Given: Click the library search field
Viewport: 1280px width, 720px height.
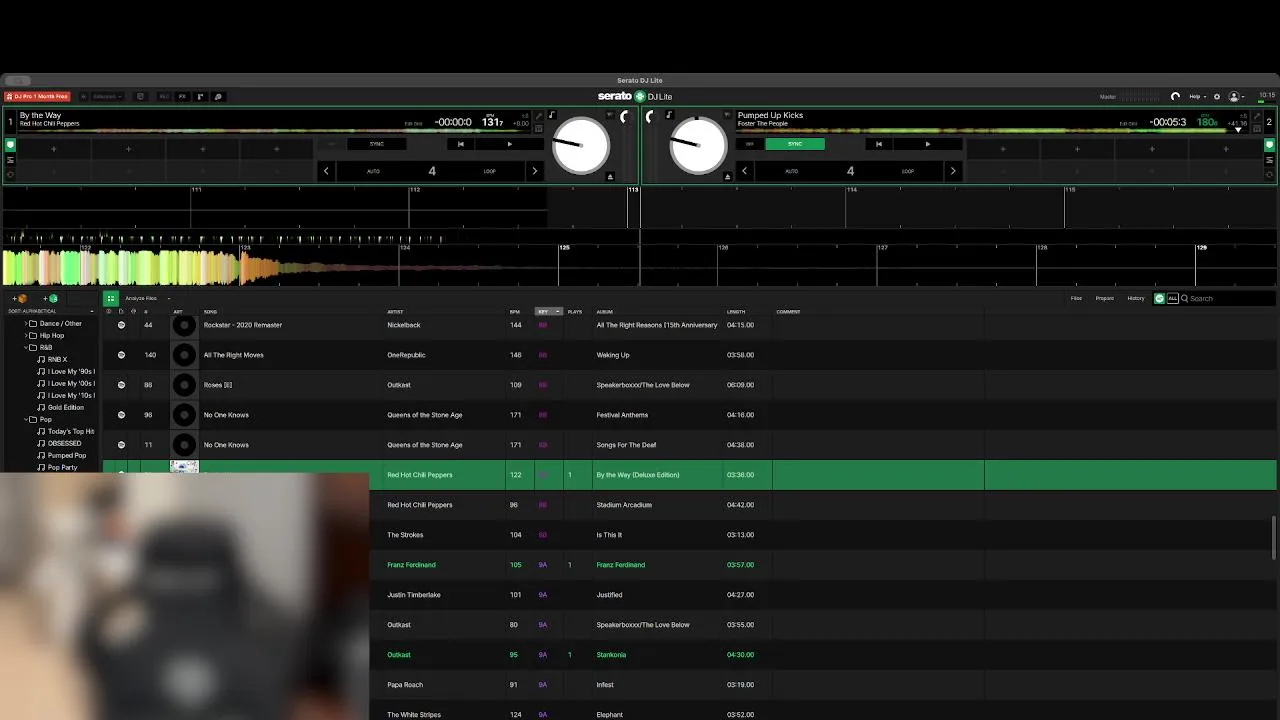Looking at the screenshot, I should pyautogui.click(x=1227, y=298).
